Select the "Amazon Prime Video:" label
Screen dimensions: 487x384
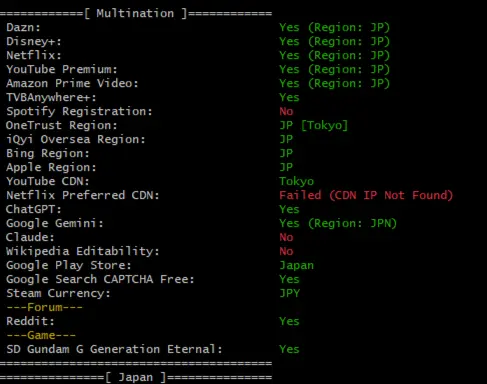72,83
